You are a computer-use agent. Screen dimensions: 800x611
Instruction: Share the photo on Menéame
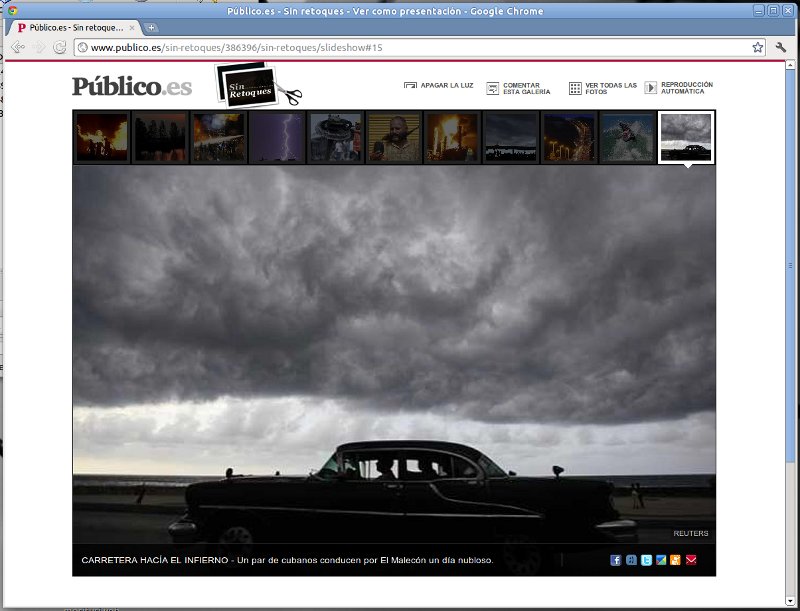676,560
